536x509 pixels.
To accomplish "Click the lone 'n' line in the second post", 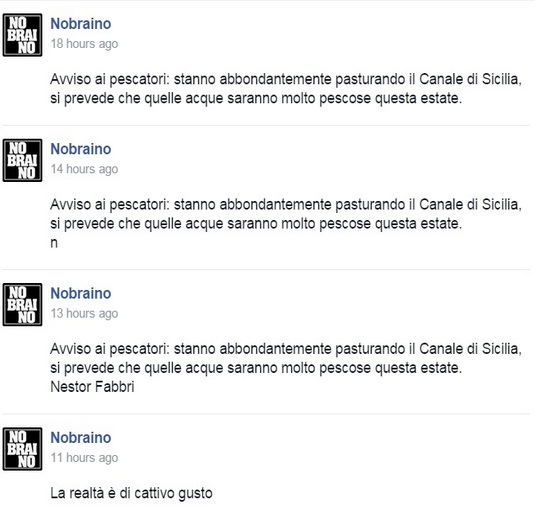I will point(54,243).
